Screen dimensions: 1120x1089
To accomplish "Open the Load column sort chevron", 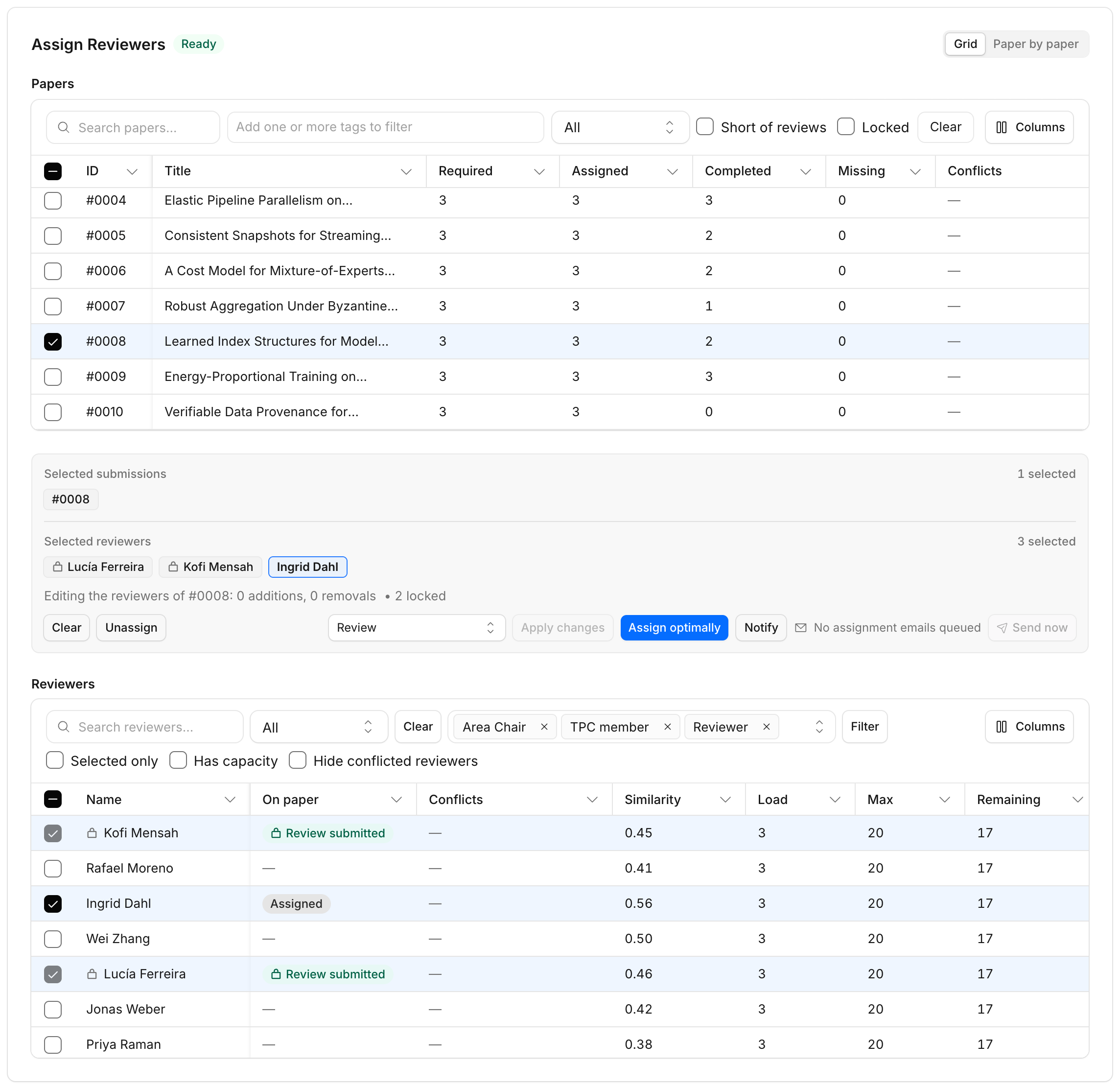I will [x=835, y=799].
